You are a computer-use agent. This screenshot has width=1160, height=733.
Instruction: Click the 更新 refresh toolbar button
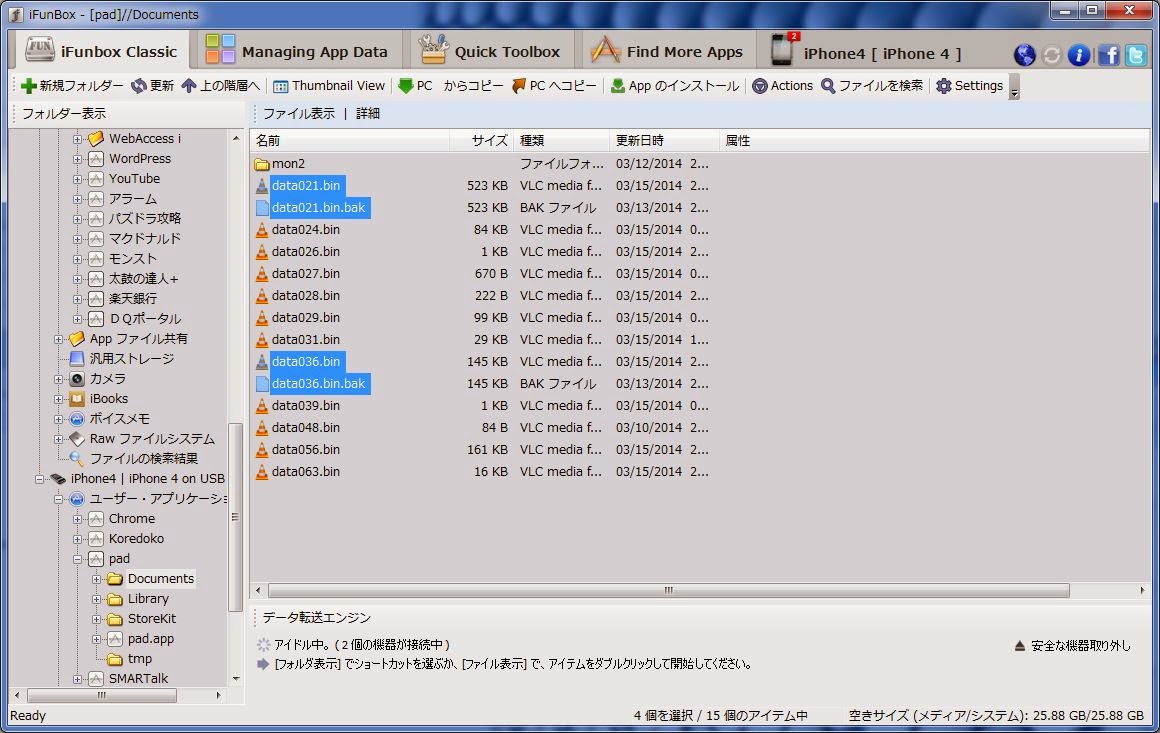pos(152,86)
